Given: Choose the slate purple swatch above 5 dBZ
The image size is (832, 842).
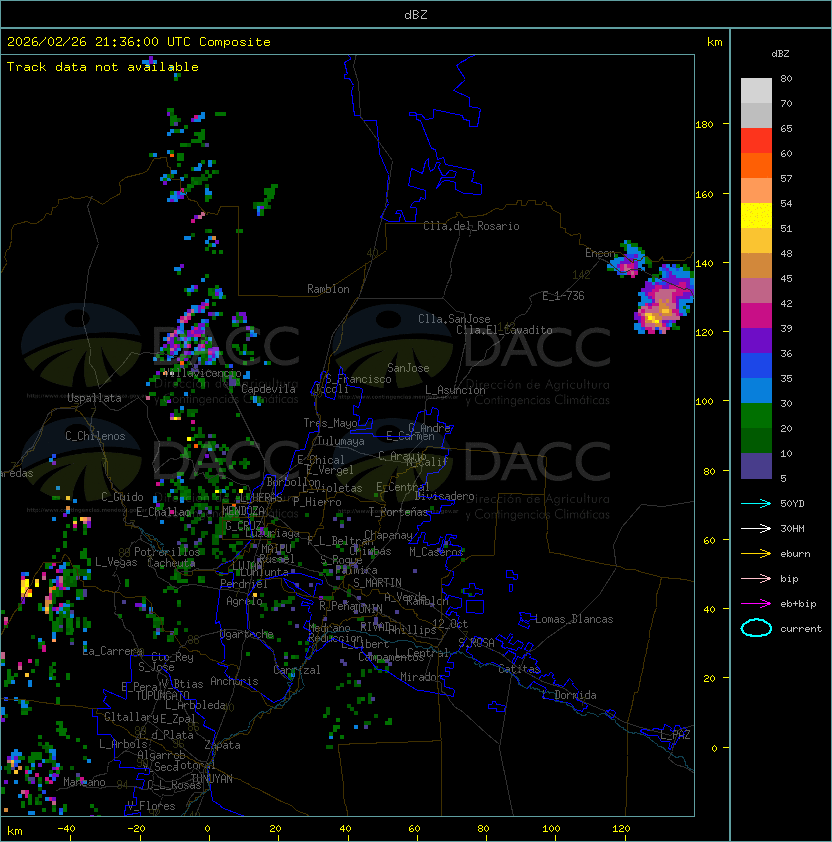Looking at the screenshot, I should tap(756, 466).
